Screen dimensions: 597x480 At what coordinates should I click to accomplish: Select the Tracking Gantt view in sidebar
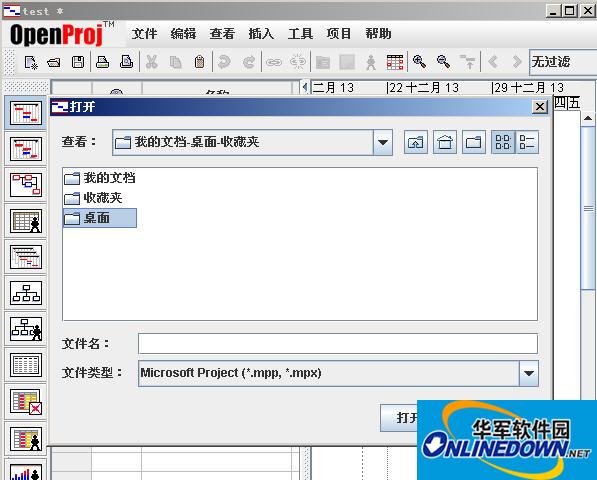click(26, 149)
